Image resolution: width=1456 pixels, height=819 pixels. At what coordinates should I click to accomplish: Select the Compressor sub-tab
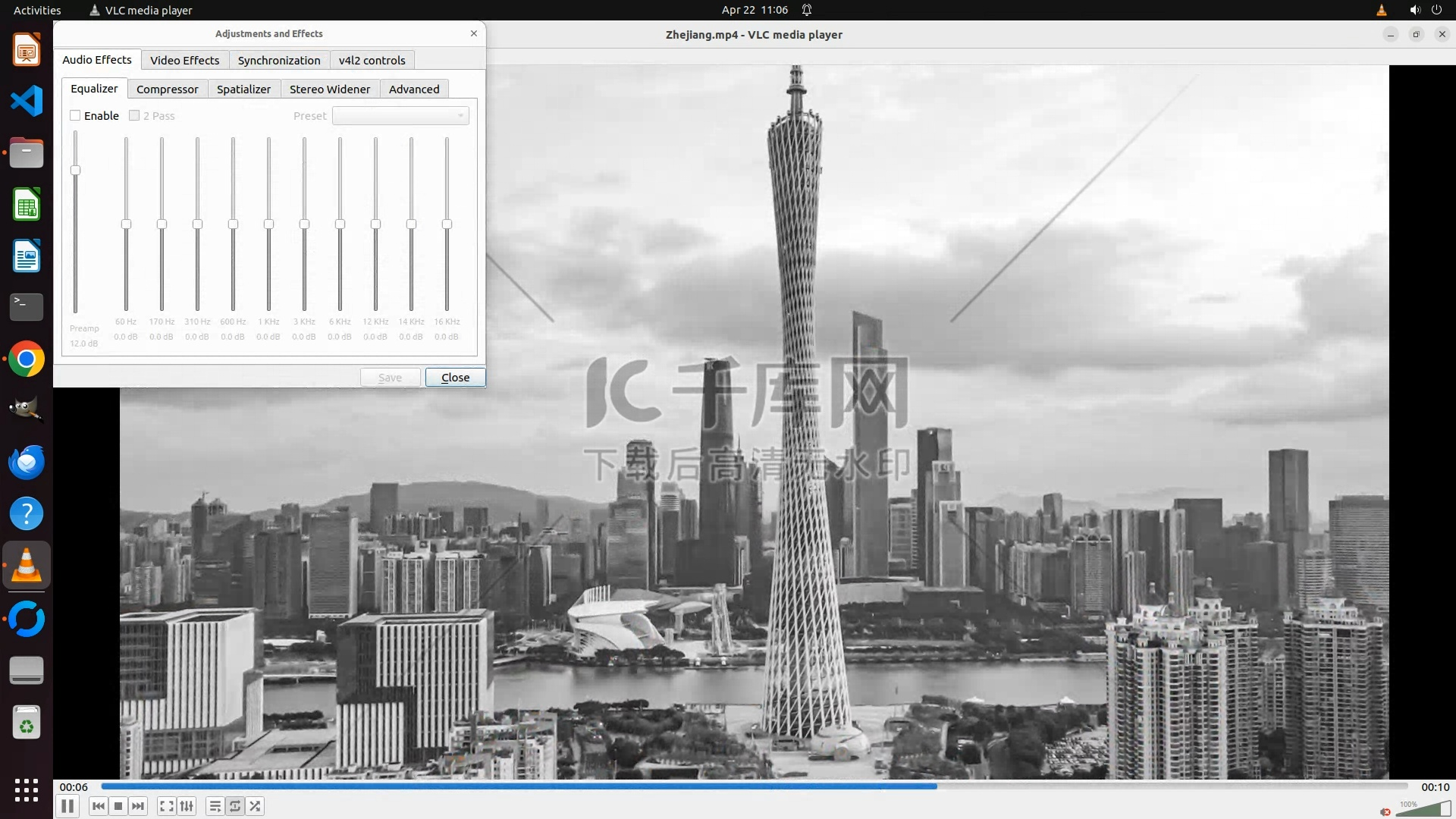pyautogui.click(x=167, y=89)
